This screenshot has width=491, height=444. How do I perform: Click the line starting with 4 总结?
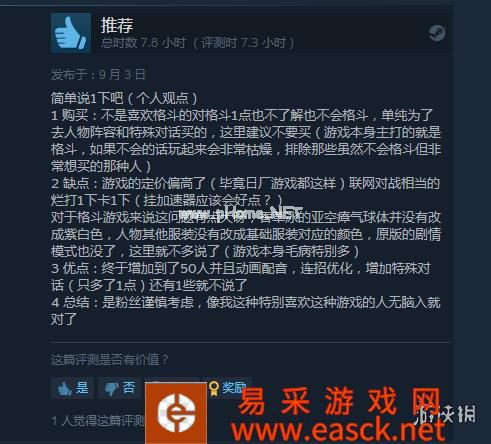(x=246, y=302)
